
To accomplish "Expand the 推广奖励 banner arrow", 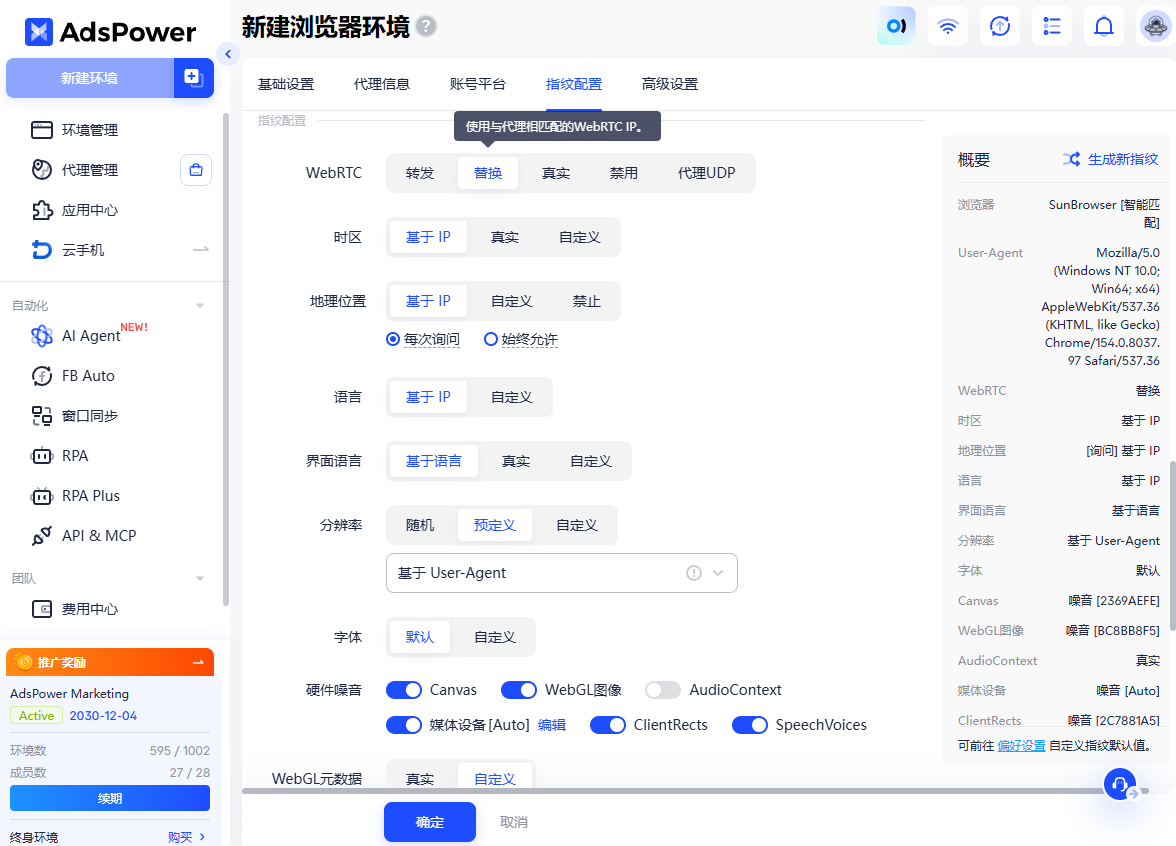I will (198, 662).
